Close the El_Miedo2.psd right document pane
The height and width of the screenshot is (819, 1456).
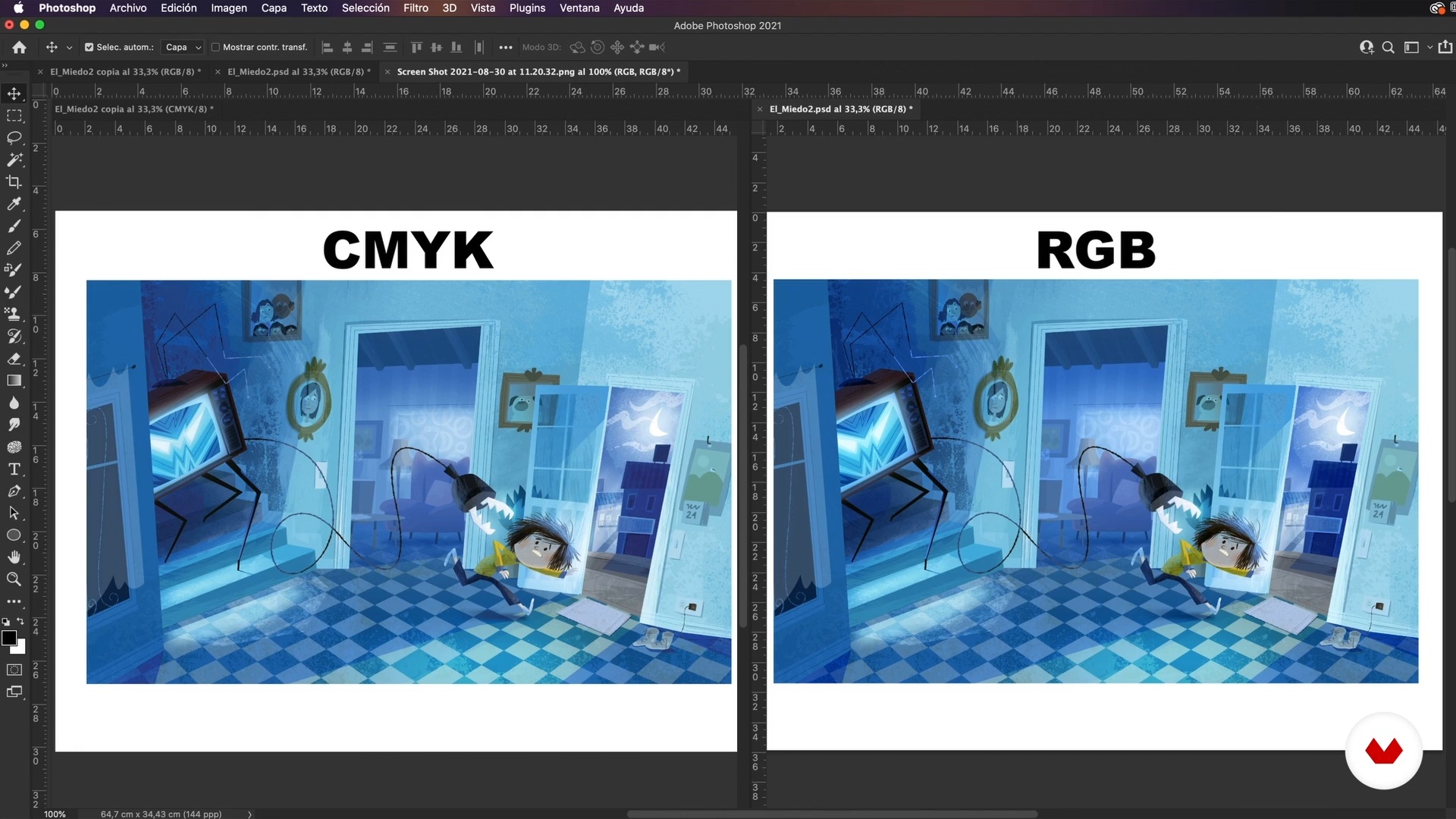(760, 109)
